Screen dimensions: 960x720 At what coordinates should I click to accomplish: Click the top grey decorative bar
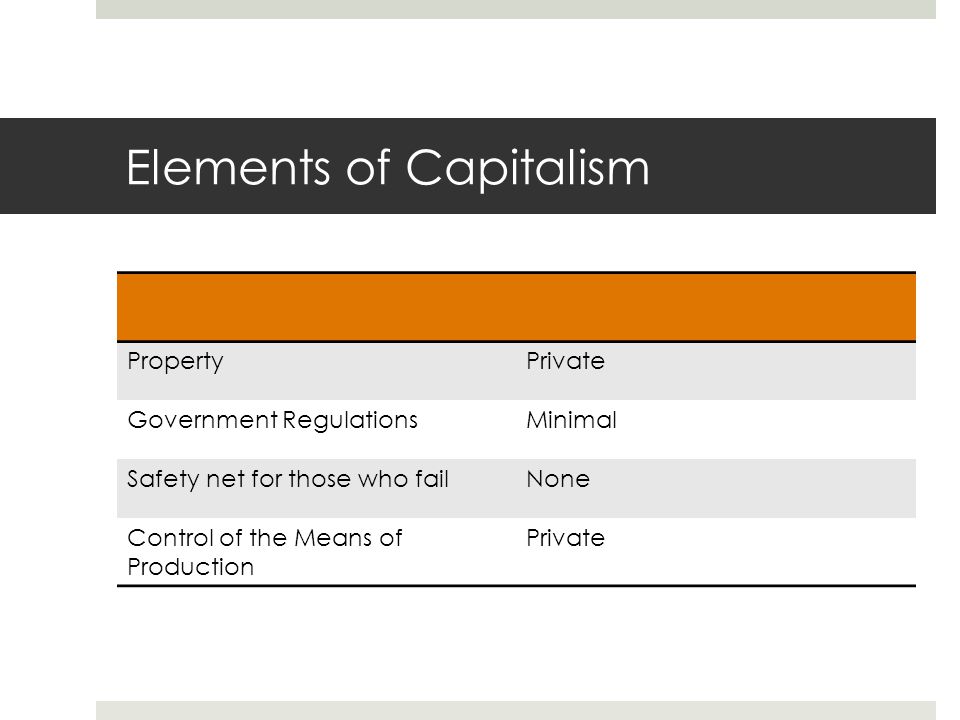pyautogui.click(x=516, y=9)
